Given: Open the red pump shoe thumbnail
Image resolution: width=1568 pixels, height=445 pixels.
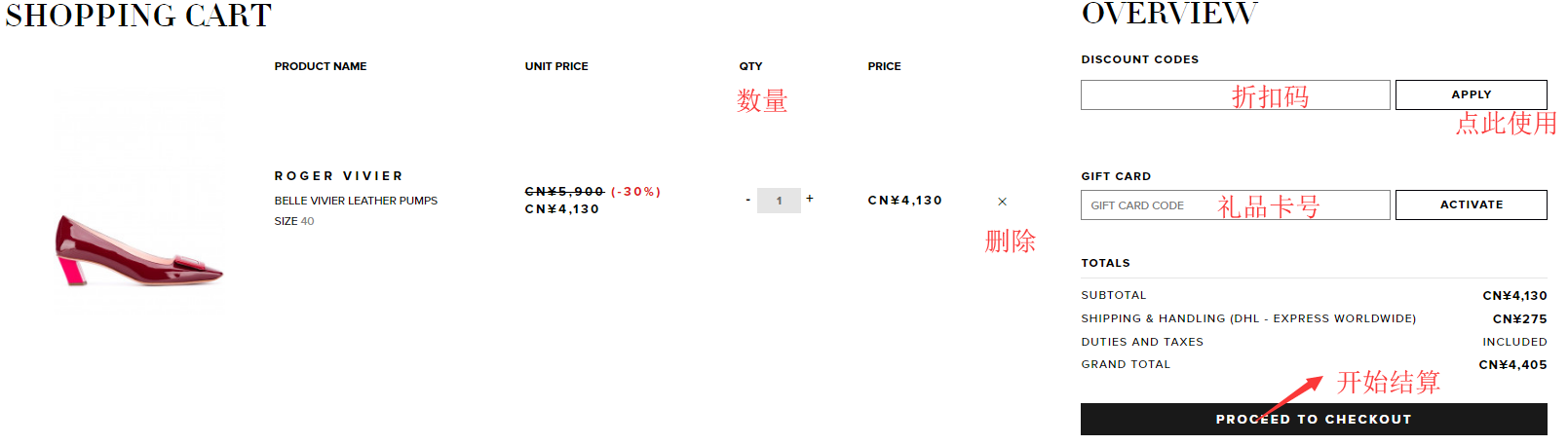Looking at the screenshot, I should (x=139, y=249).
